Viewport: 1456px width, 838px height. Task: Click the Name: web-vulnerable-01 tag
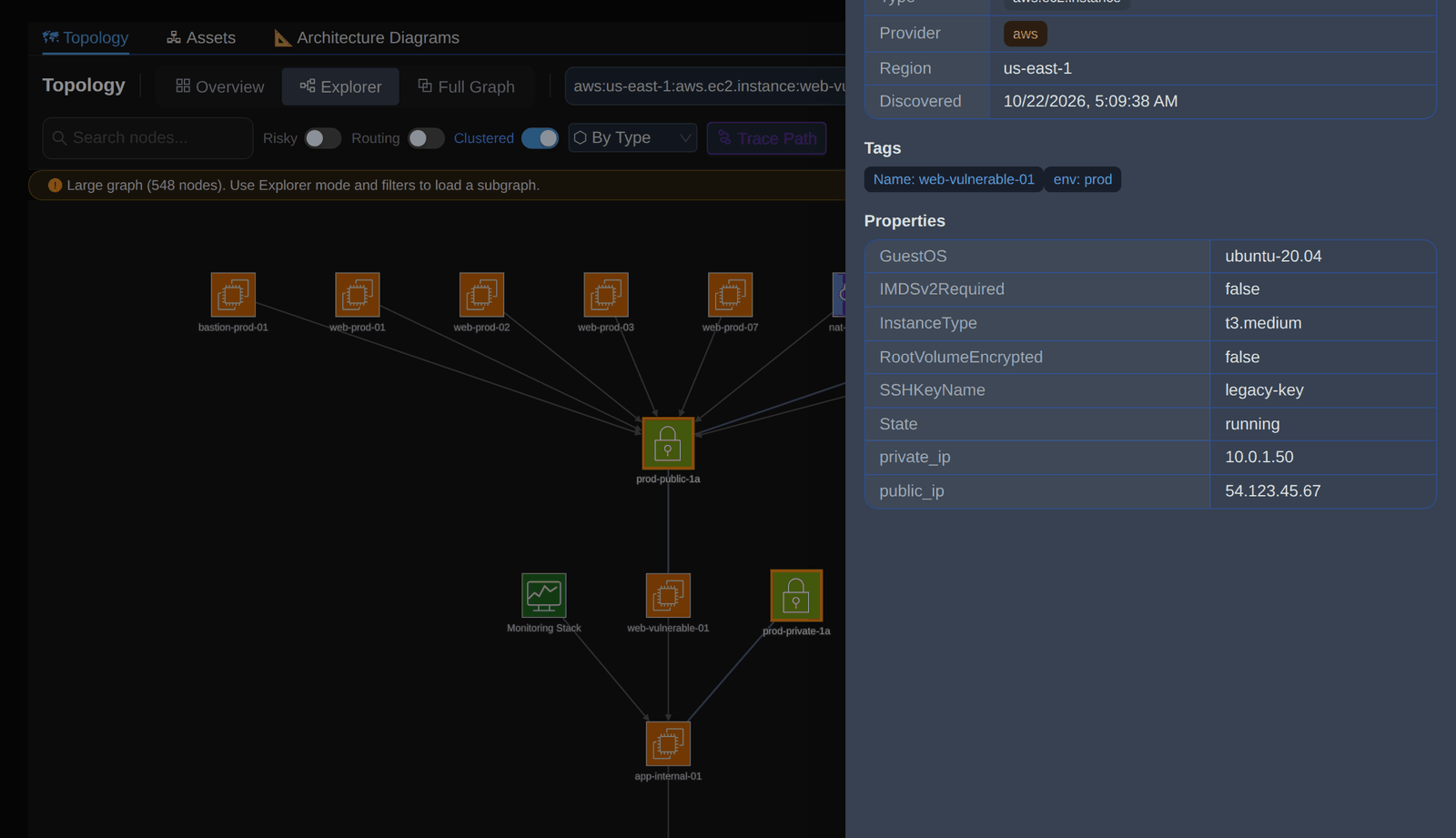tap(954, 179)
